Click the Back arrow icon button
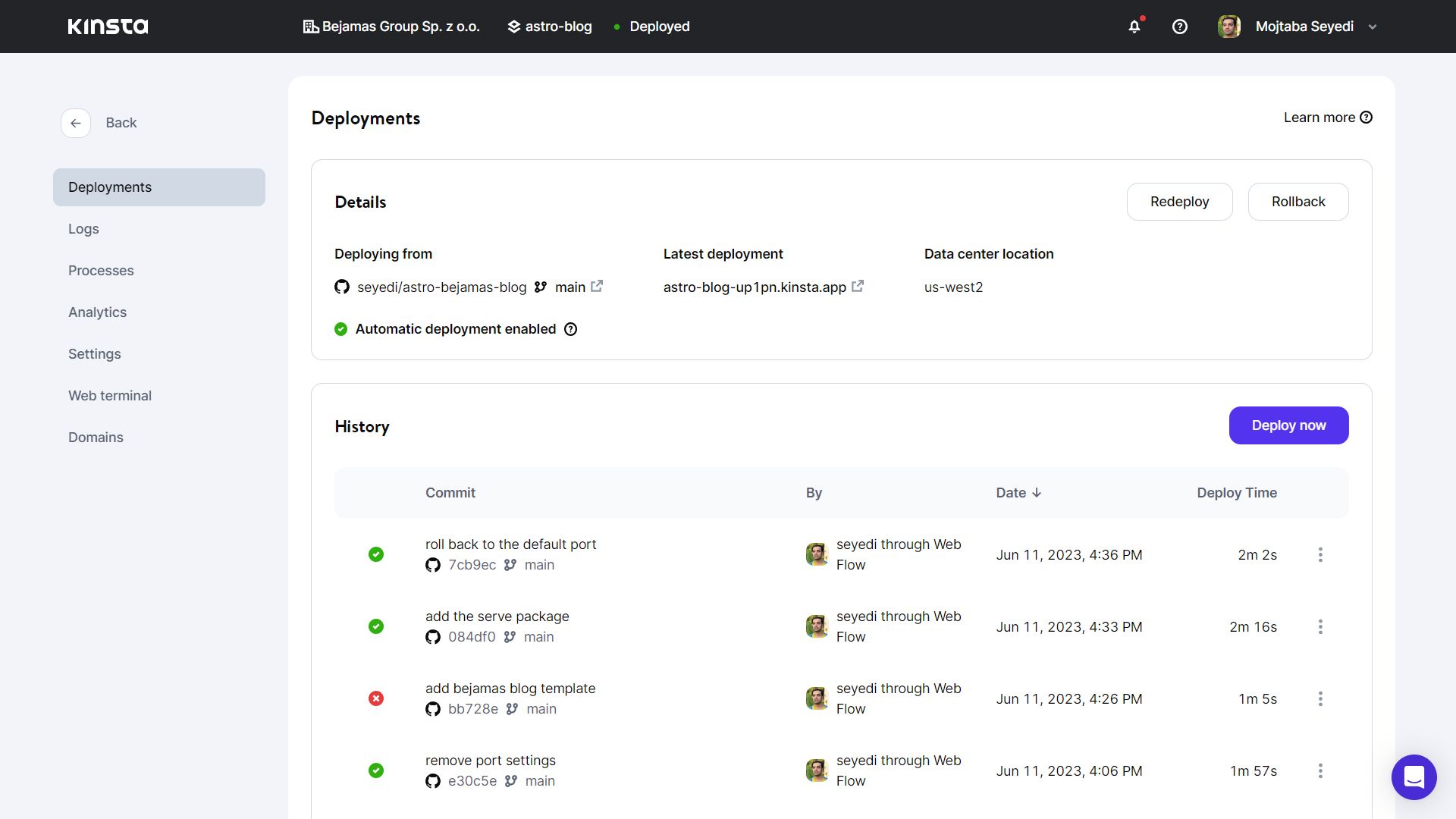The width and height of the screenshot is (1456, 819). pos(76,123)
